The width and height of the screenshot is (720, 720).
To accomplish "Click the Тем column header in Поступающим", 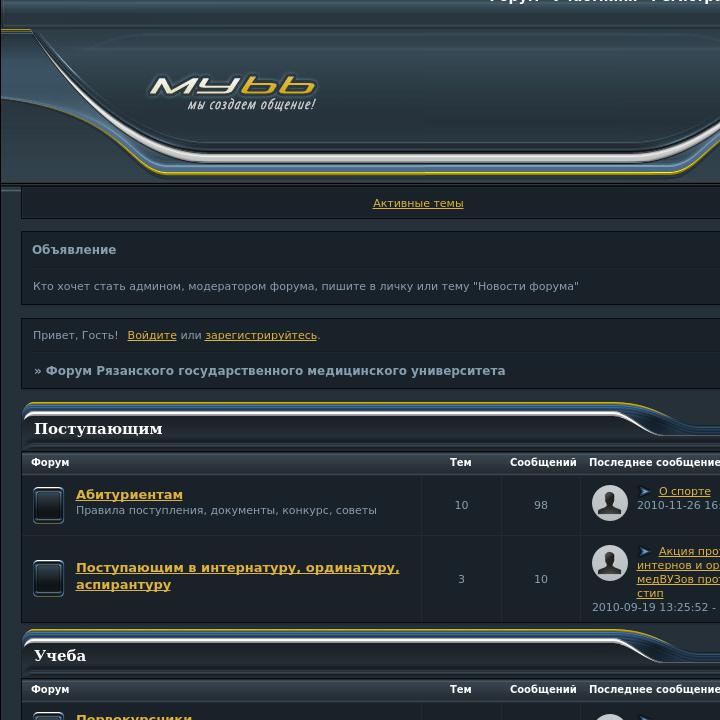I will click(x=461, y=462).
